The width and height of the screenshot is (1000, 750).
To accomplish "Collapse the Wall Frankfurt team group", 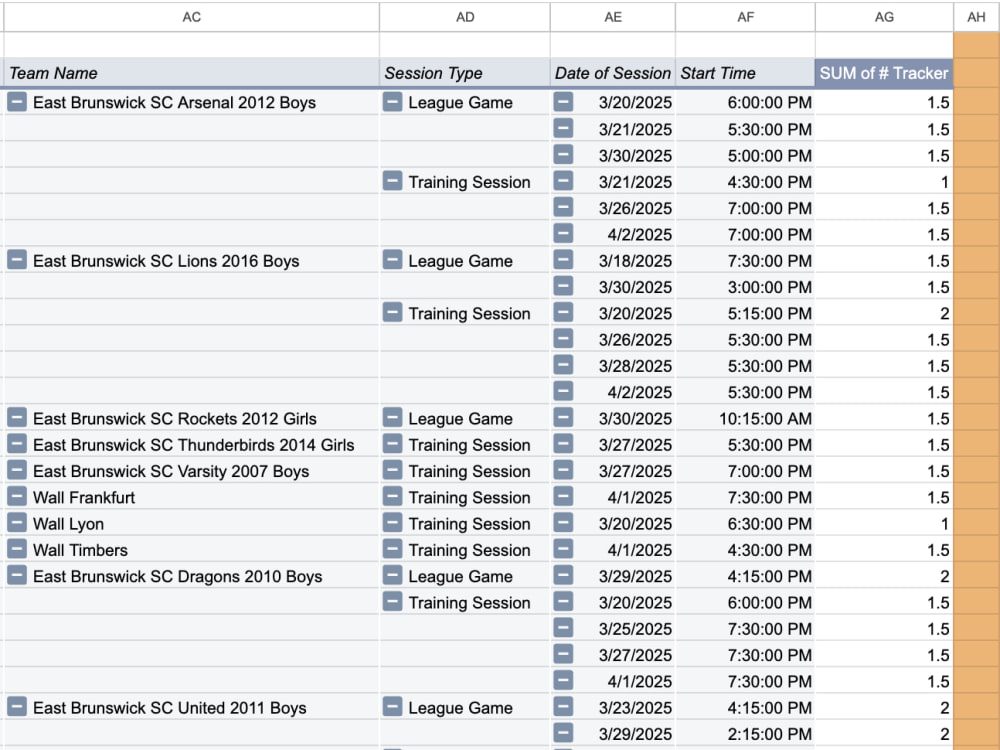I will point(17,496).
